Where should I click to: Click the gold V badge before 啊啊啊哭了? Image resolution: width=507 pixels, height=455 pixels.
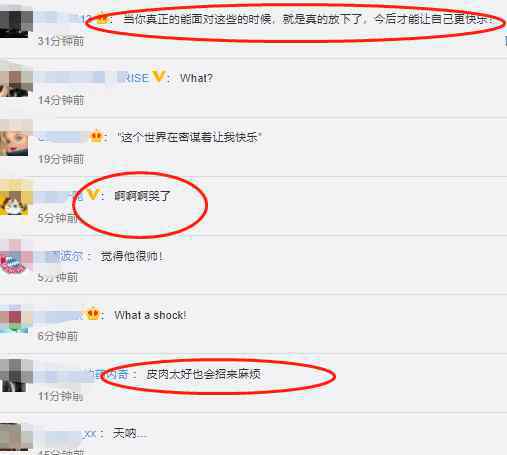pyautogui.click(x=93, y=195)
